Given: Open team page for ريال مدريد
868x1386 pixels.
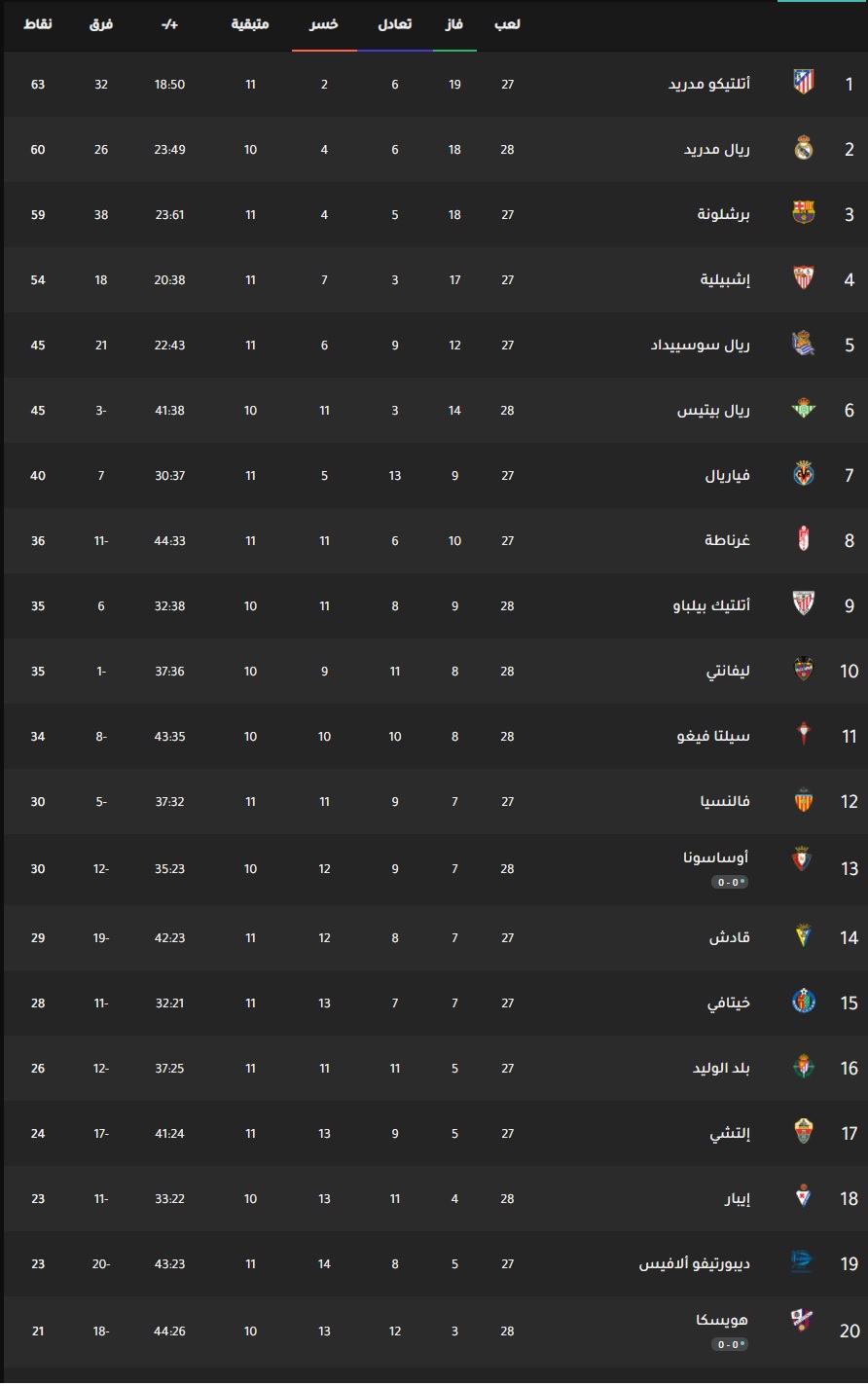Looking at the screenshot, I should coord(715,150).
